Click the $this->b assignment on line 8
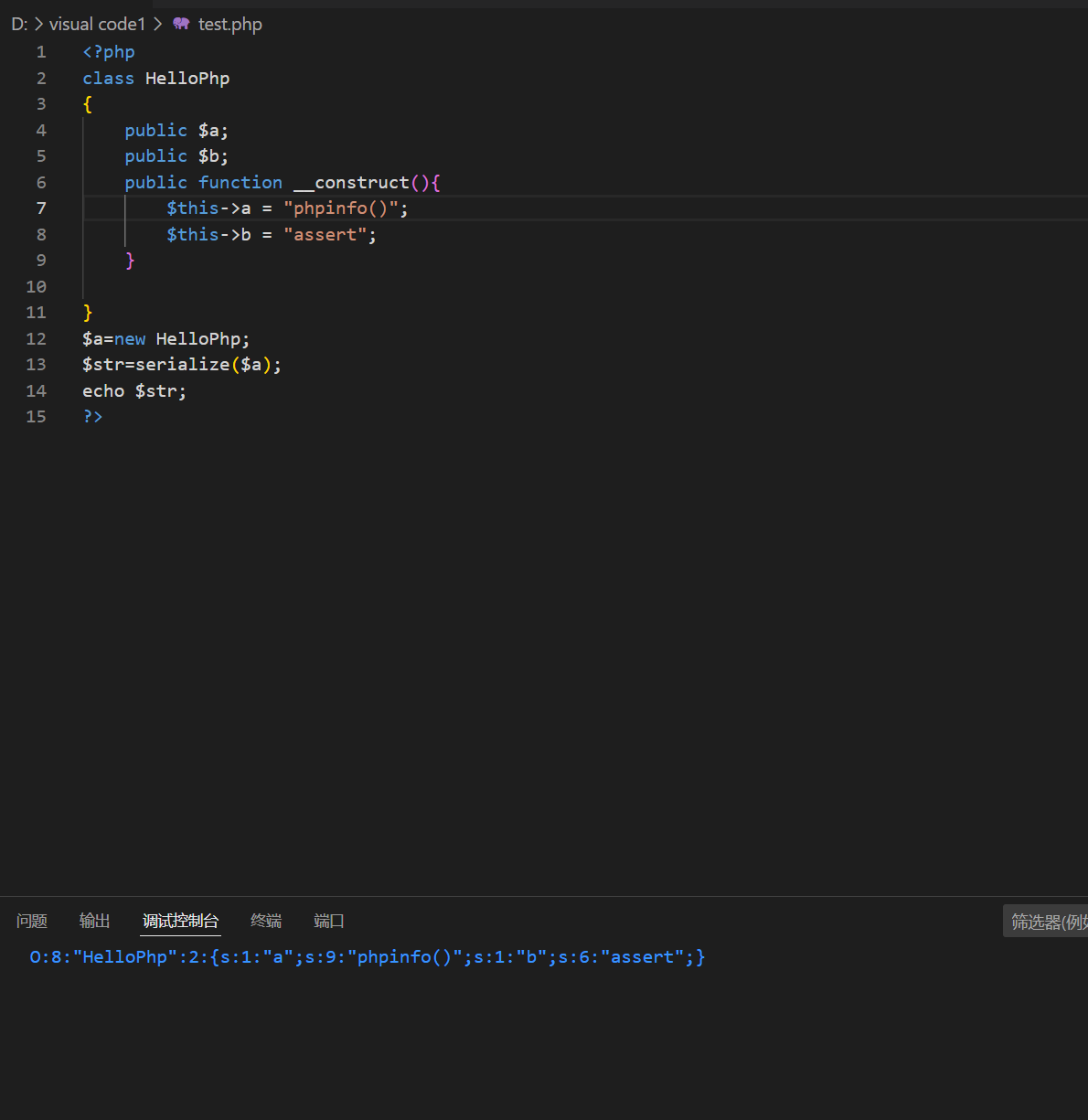The width and height of the screenshot is (1088, 1120). pos(272,235)
